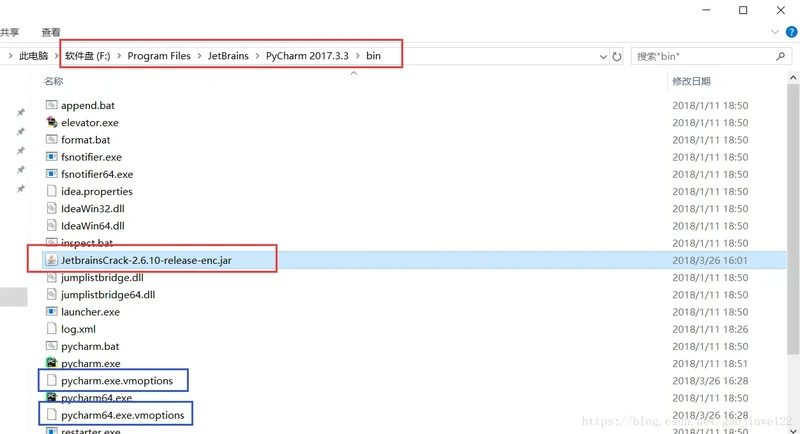The height and width of the screenshot is (434, 800).
Task: Sort by the 修改日期 column header
Action: 691,81
